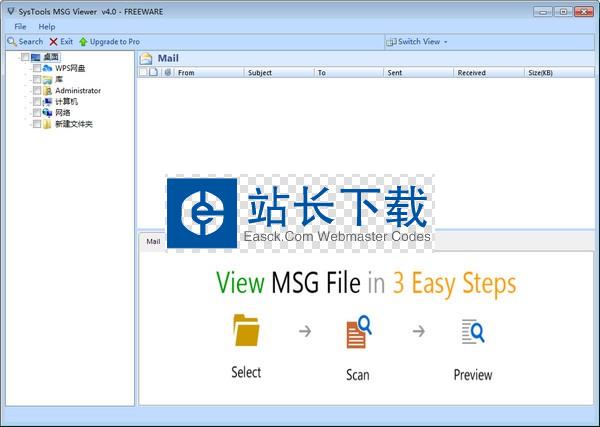Sort by the Received column
Image resolution: width=600 pixels, height=427 pixels.
tap(488, 72)
